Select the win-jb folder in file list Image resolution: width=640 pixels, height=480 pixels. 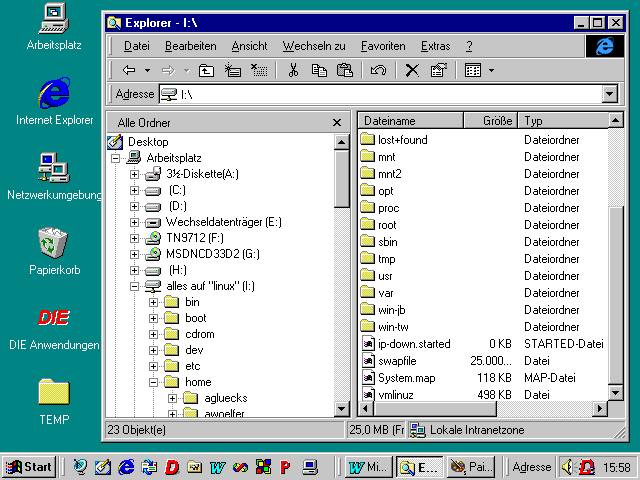(x=383, y=310)
